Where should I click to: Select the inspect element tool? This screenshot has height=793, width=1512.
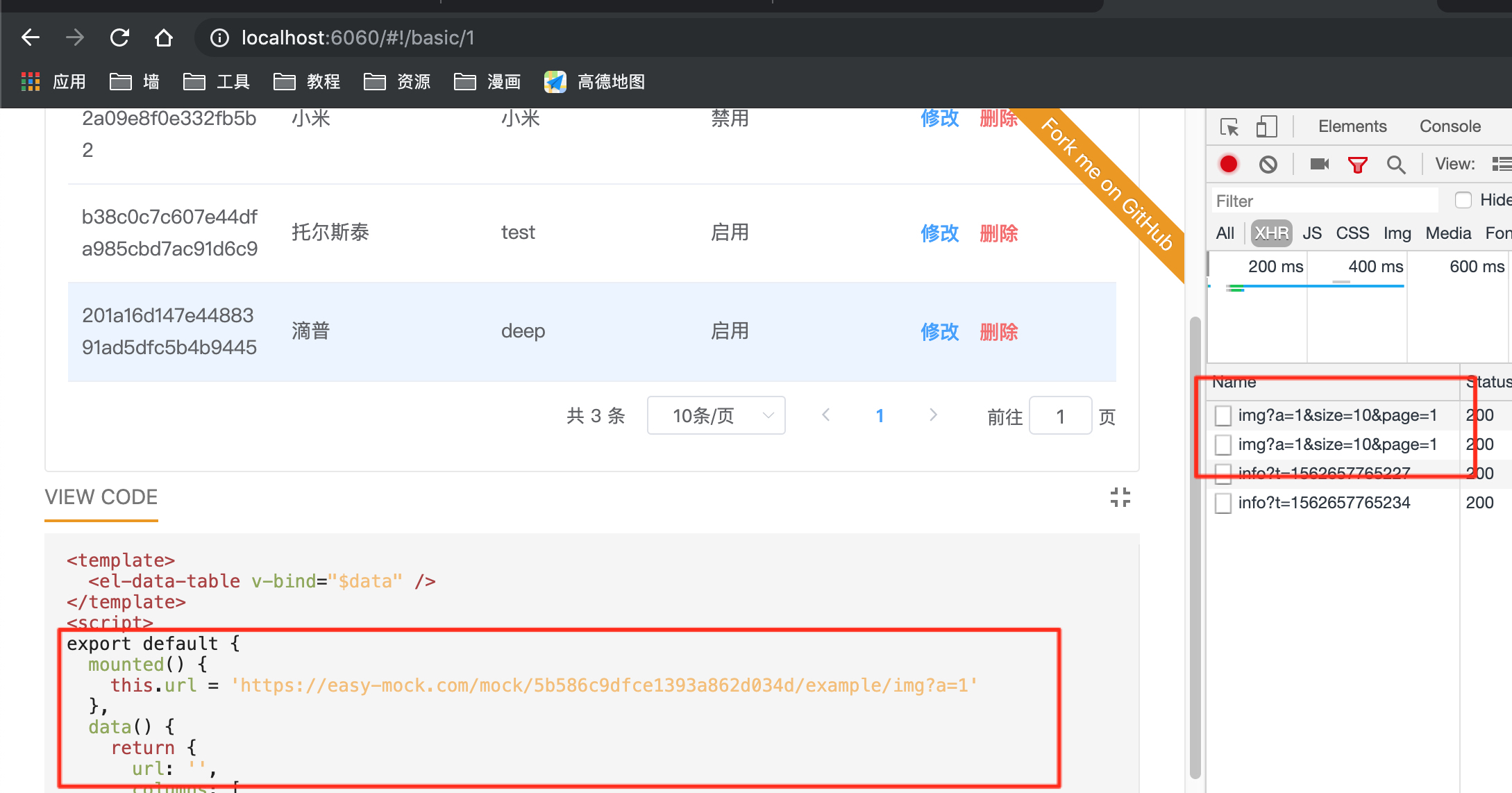[1229, 126]
